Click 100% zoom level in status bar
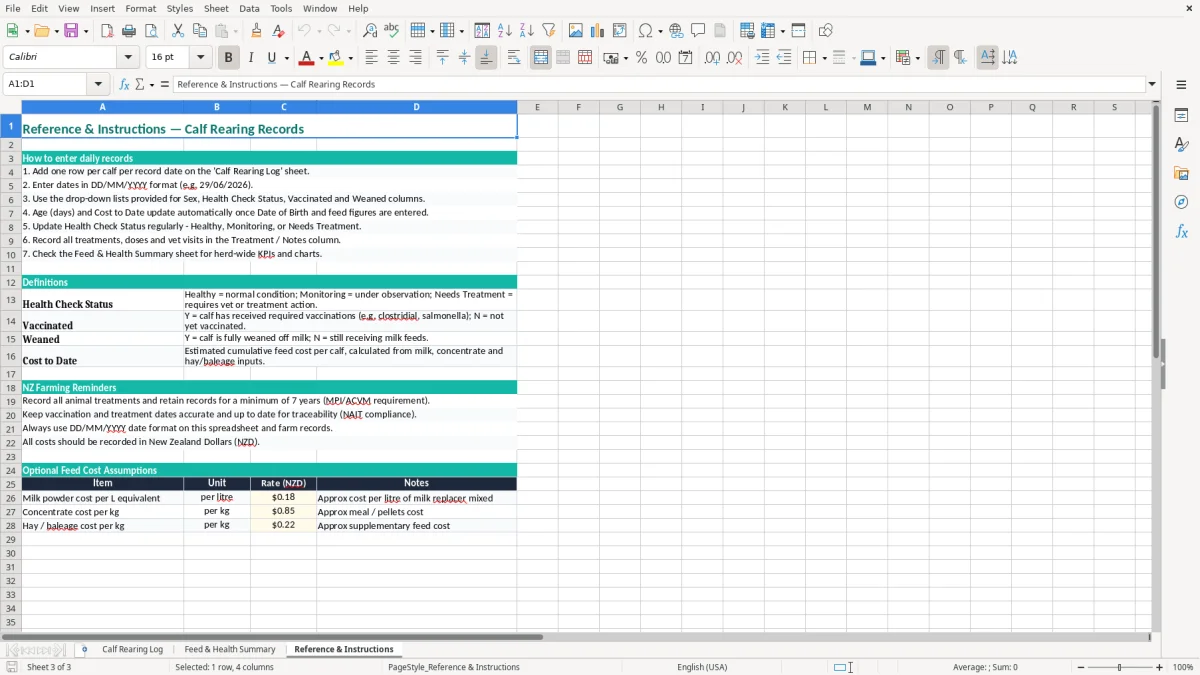 1183,667
